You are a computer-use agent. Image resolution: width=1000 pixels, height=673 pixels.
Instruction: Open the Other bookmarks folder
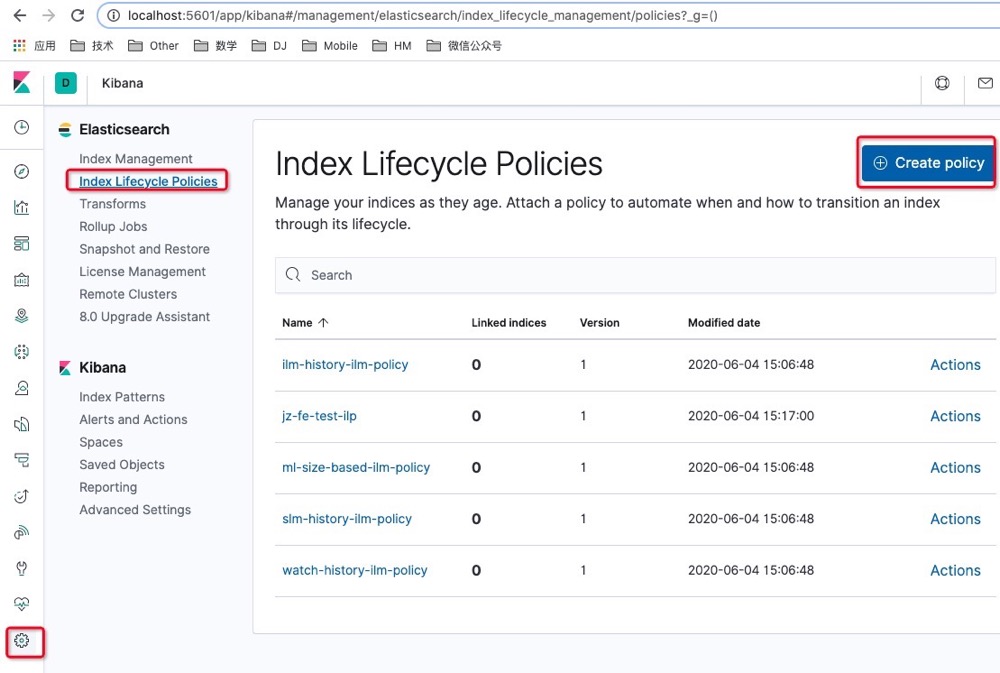[x=154, y=45]
